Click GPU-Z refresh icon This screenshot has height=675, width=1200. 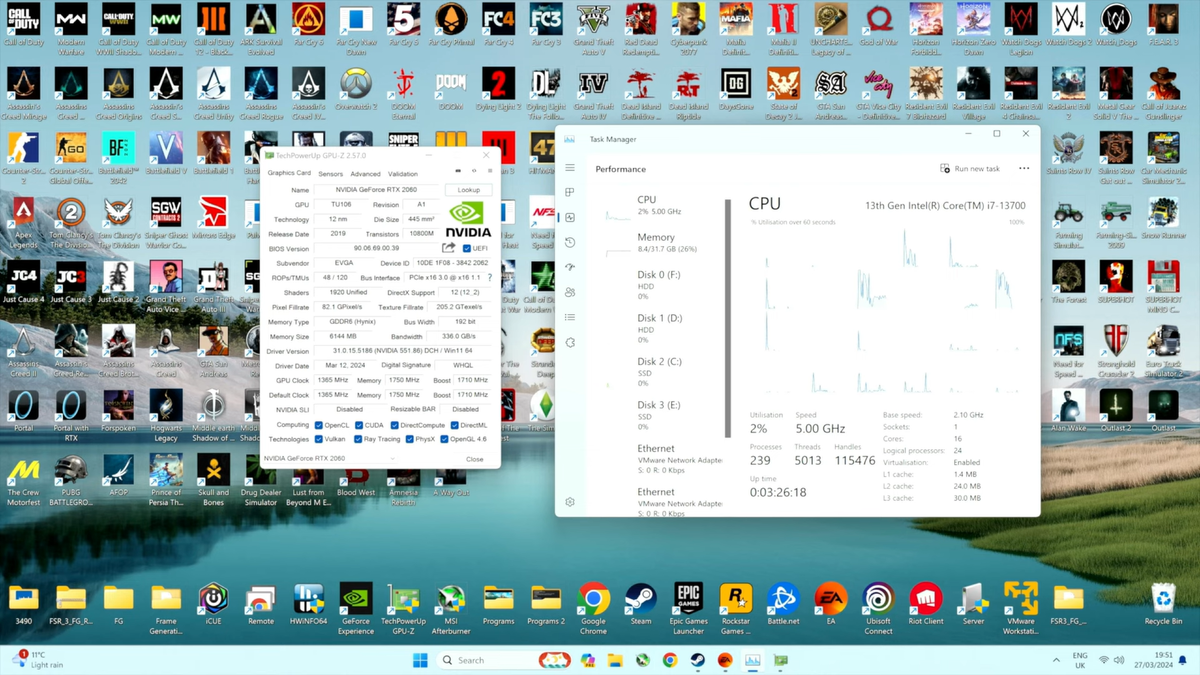[475, 171]
